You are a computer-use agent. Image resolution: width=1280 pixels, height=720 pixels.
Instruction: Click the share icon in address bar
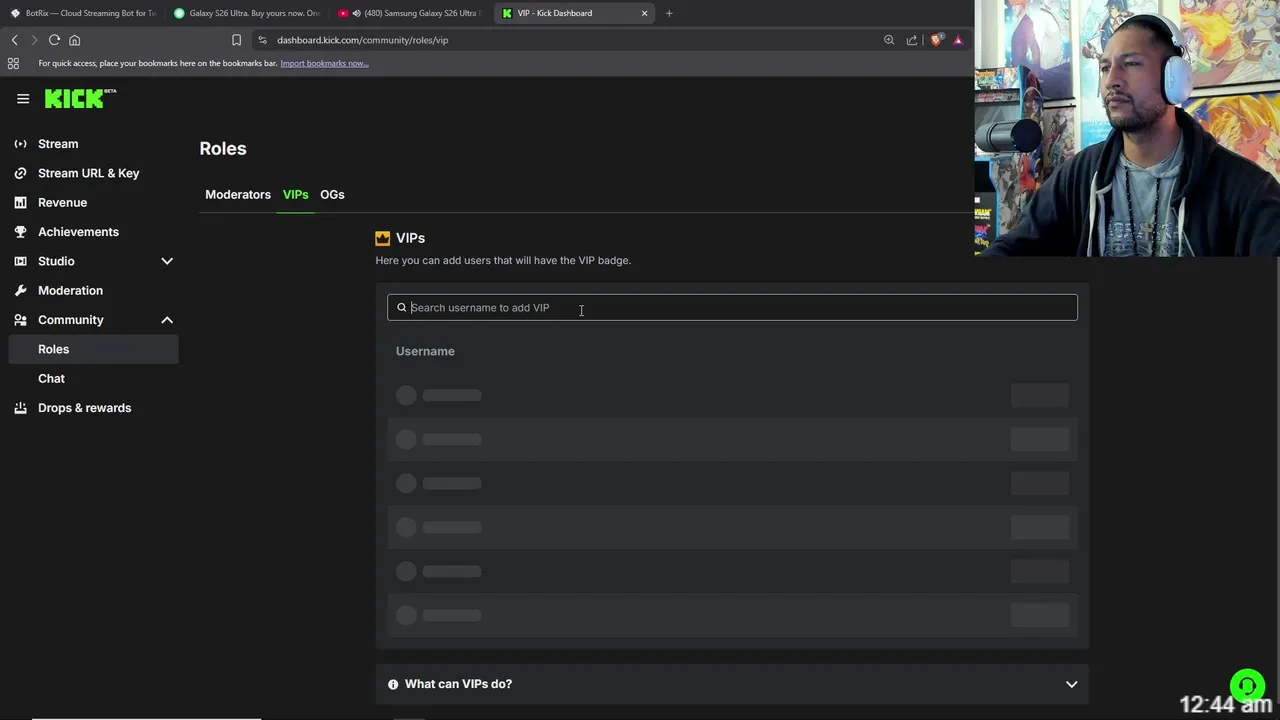(912, 40)
